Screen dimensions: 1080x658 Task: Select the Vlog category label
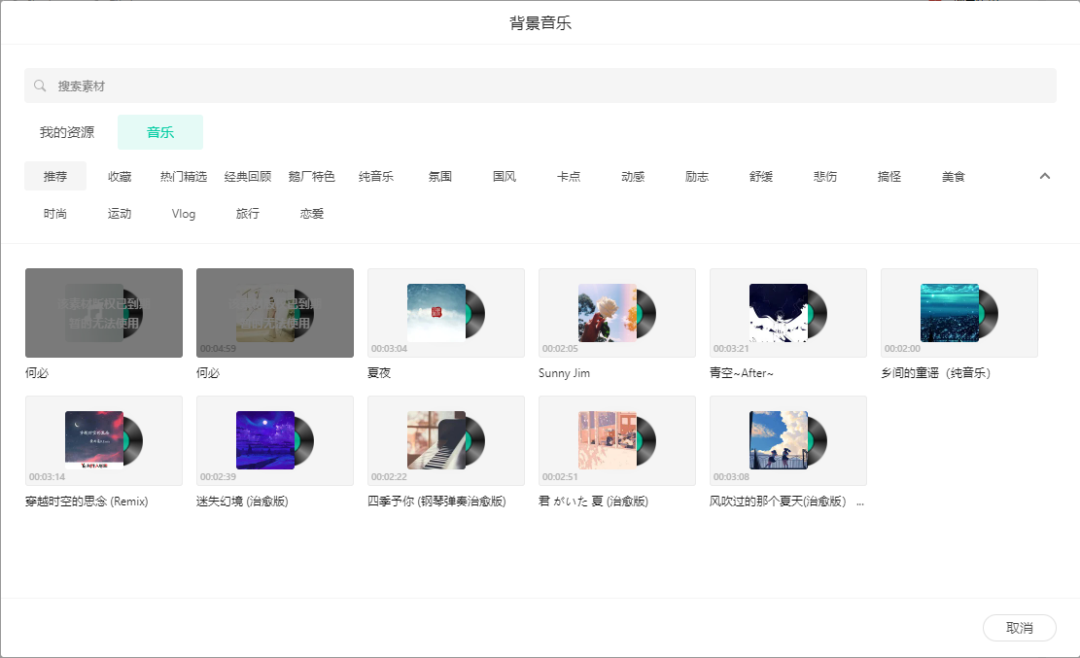tap(183, 213)
